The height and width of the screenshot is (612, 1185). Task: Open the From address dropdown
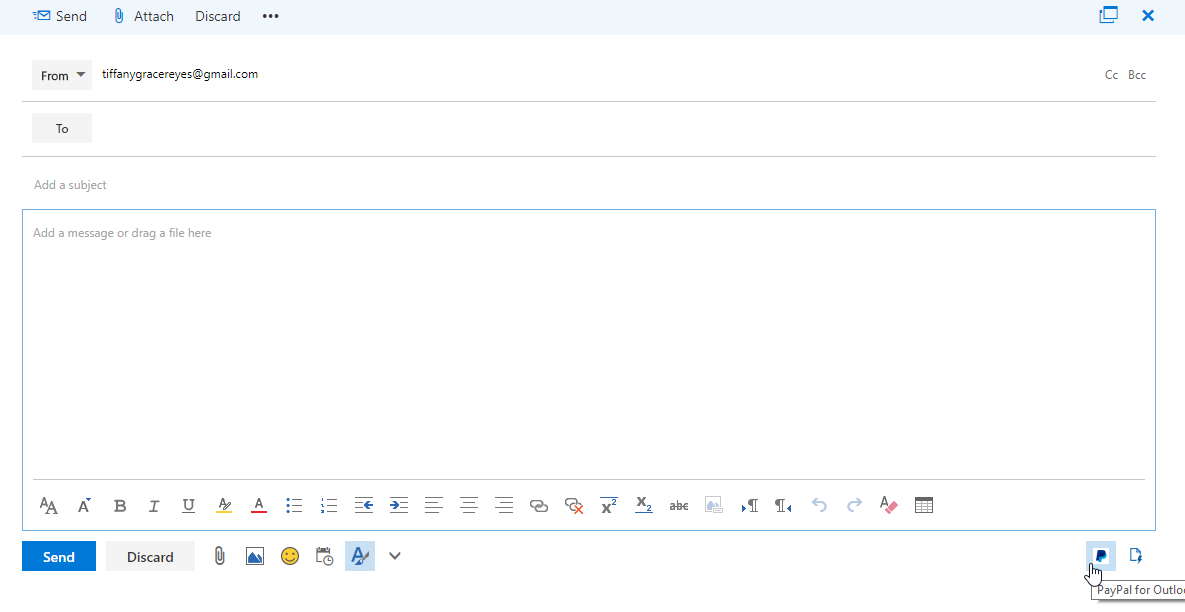pyautogui.click(x=62, y=76)
